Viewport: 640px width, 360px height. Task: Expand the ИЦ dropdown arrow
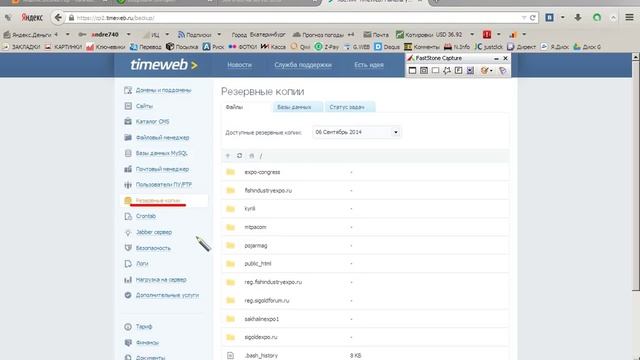pos(167,34)
